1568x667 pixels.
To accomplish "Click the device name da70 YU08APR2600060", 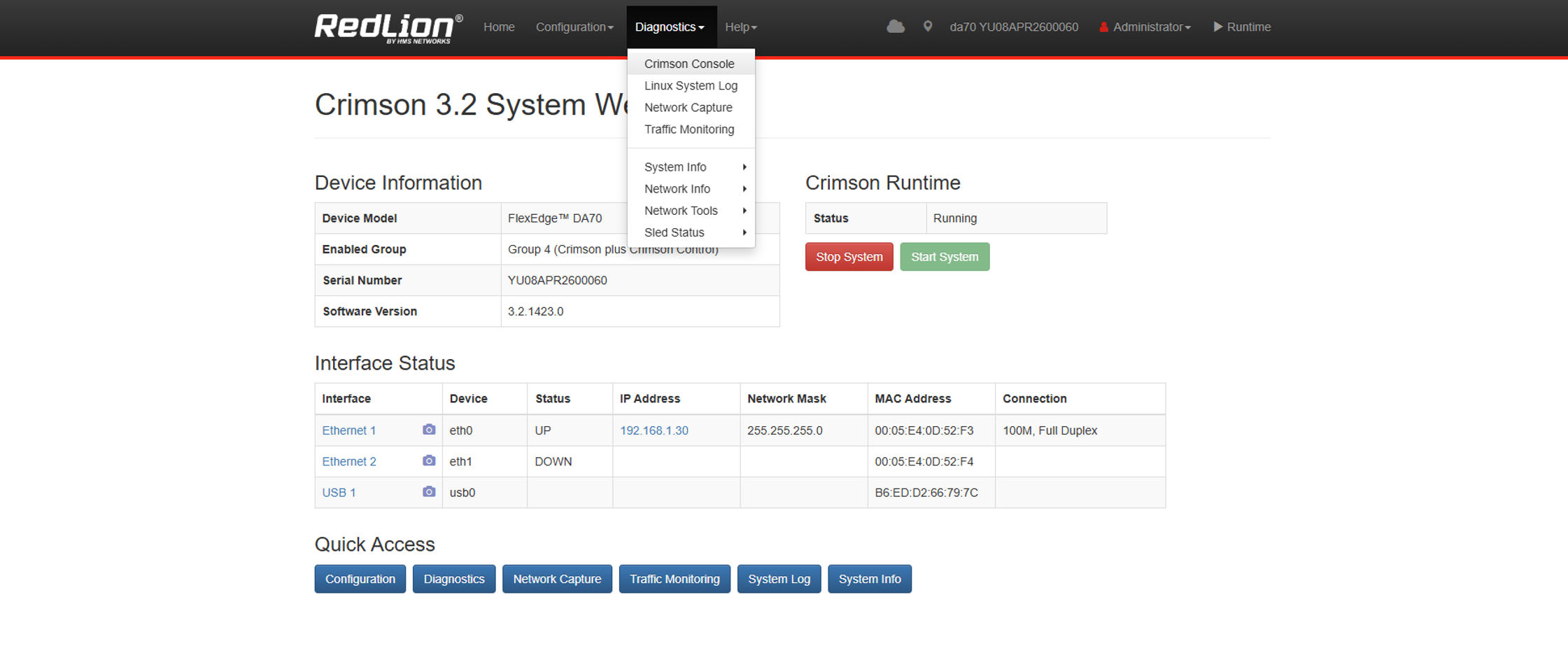I will point(1014,27).
